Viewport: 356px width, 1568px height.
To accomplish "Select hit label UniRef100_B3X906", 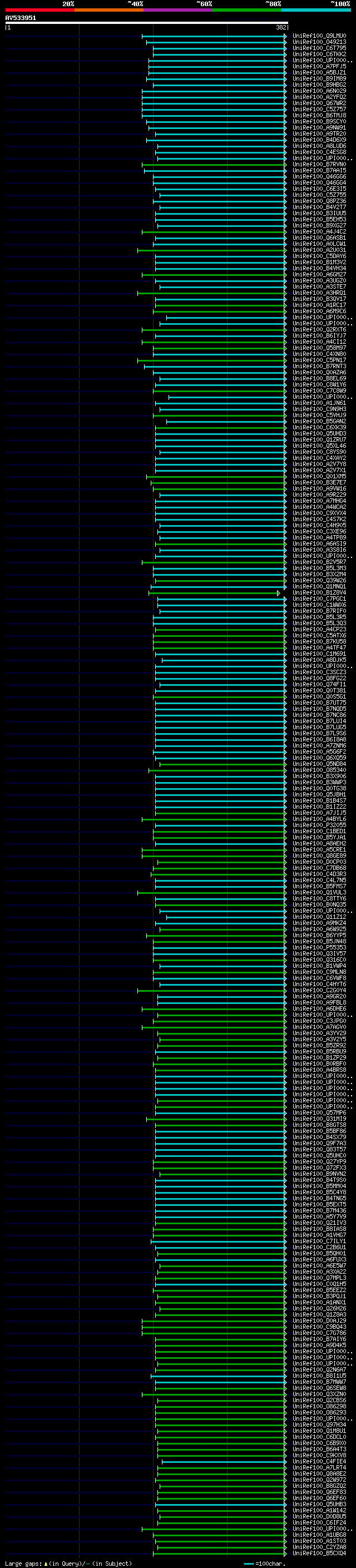I will point(319,776).
